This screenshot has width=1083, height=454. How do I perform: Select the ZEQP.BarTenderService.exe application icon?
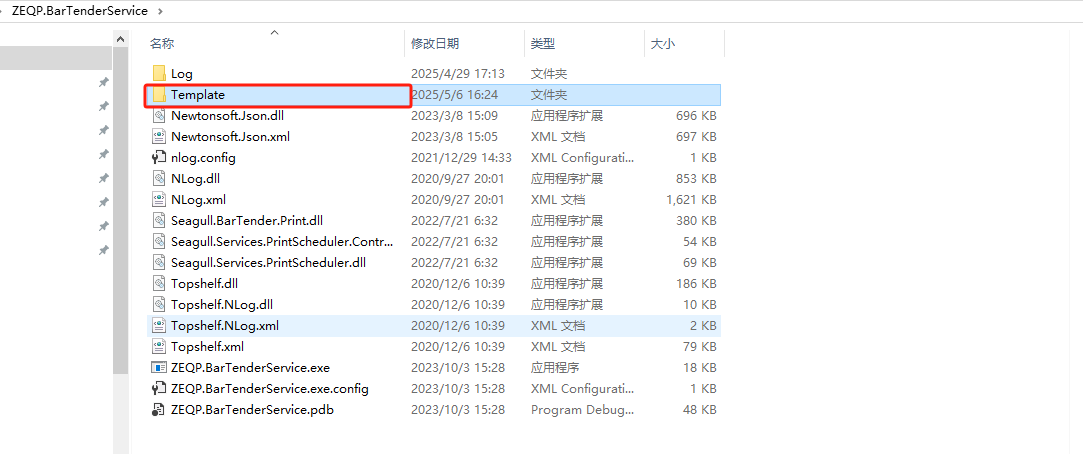pos(158,368)
